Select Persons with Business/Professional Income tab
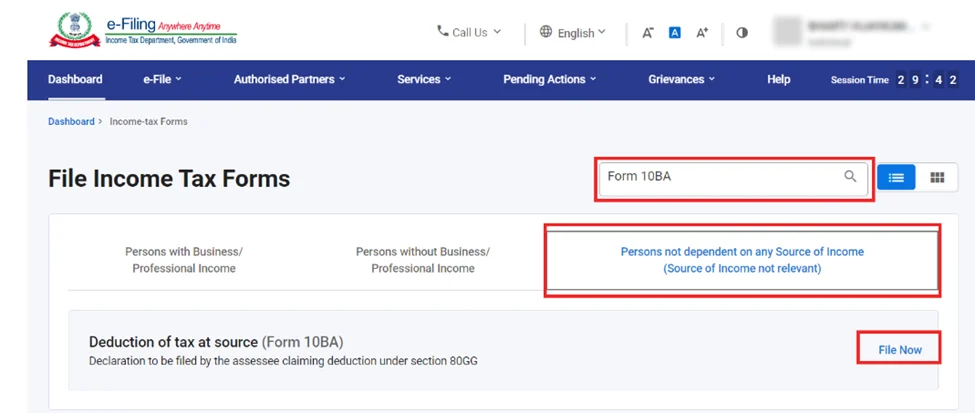The width and height of the screenshot is (975, 413). 184,260
